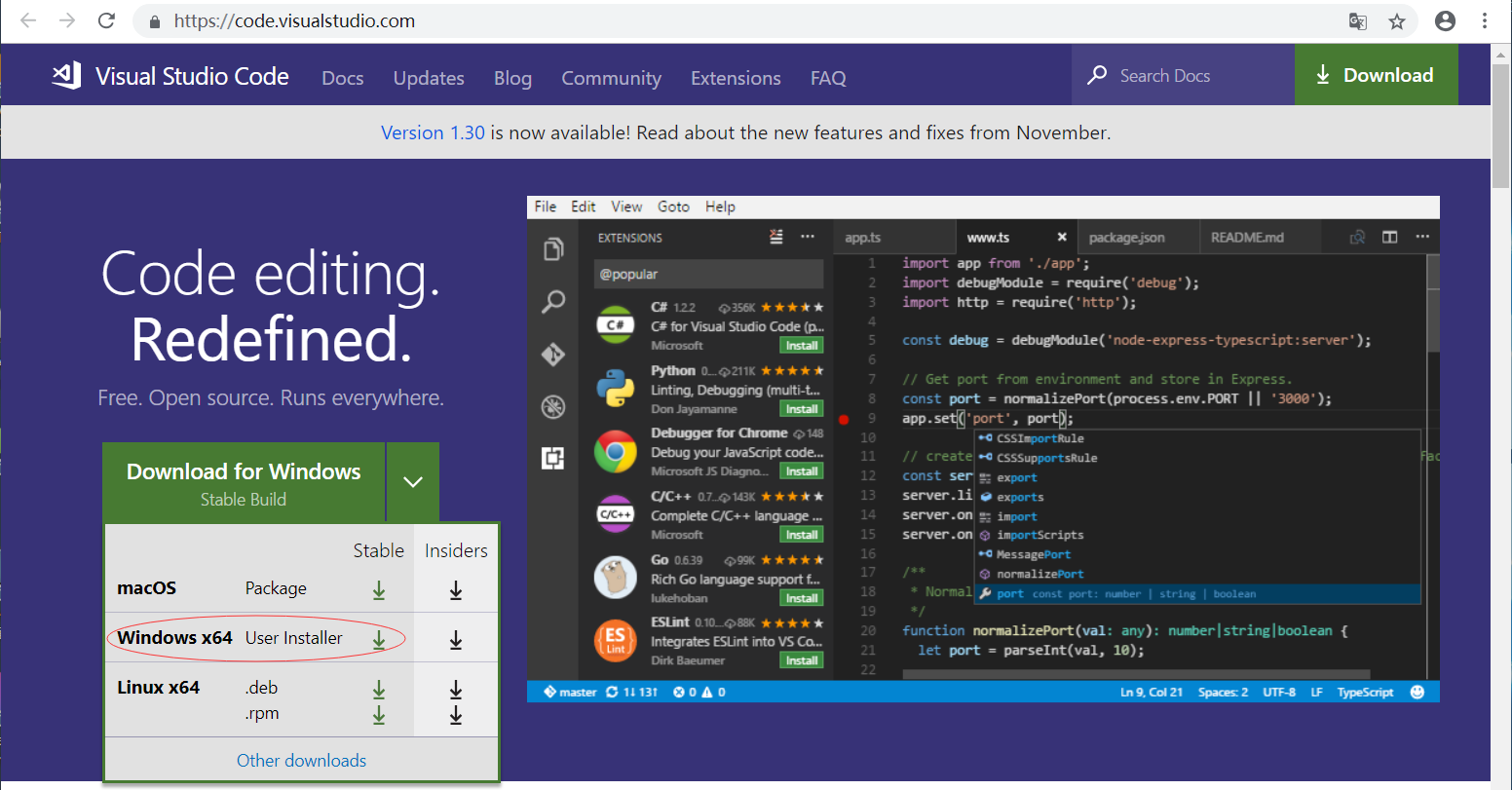Close the www.ts tab
The width and height of the screenshot is (1512, 790).
pyautogui.click(x=1062, y=237)
